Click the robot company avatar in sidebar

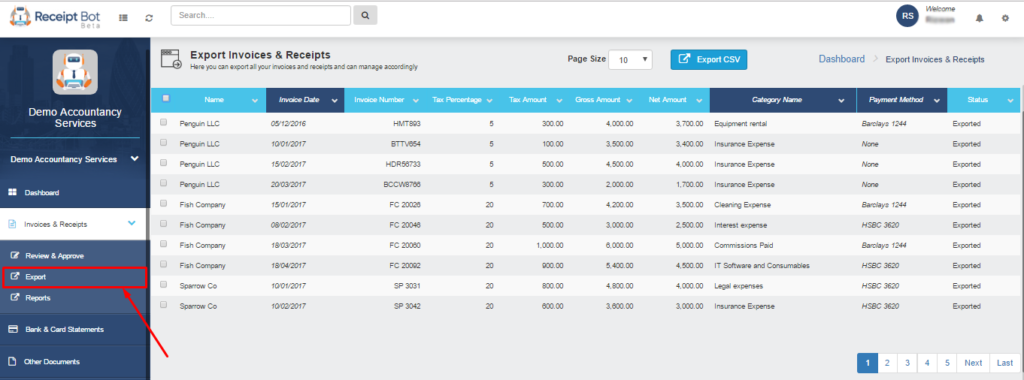(75, 72)
